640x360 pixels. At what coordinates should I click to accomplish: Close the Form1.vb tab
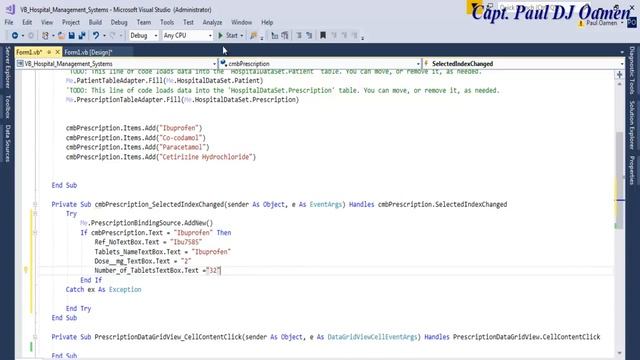pyautogui.click(x=58, y=52)
